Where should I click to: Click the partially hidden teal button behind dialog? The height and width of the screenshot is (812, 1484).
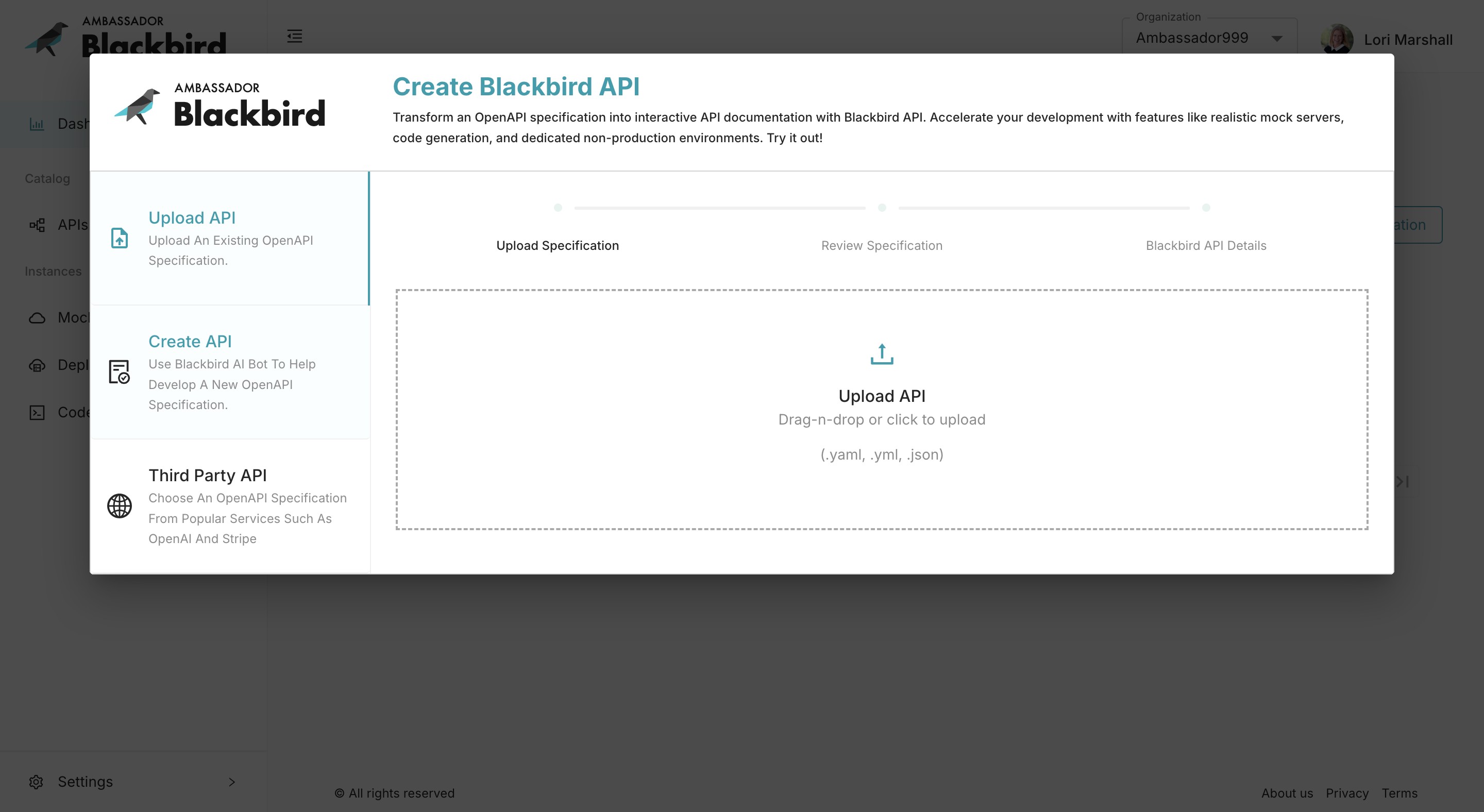coord(1418,225)
